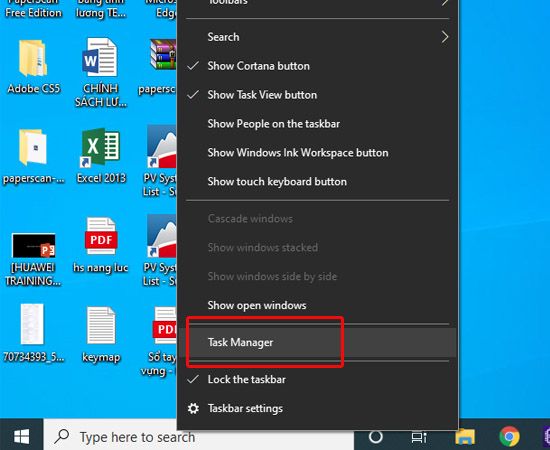Click the Windows Start button
The height and width of the screenshot is (450, 550).
pyautogui.click(x=22, y=436)
